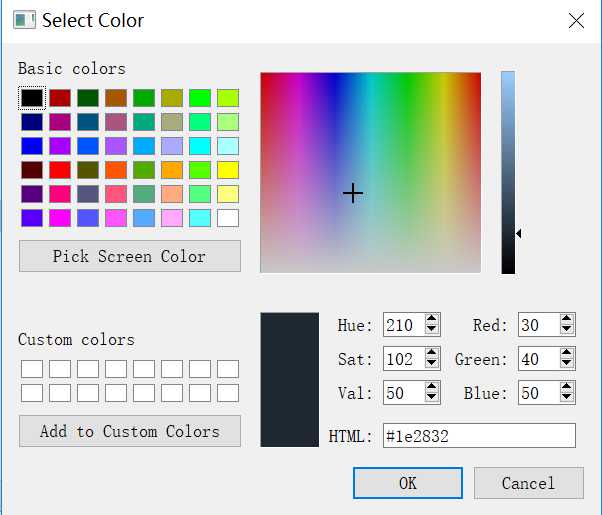Select the cyan swatch in third row
Screen dimensions: 602x515
coord(200,146)
